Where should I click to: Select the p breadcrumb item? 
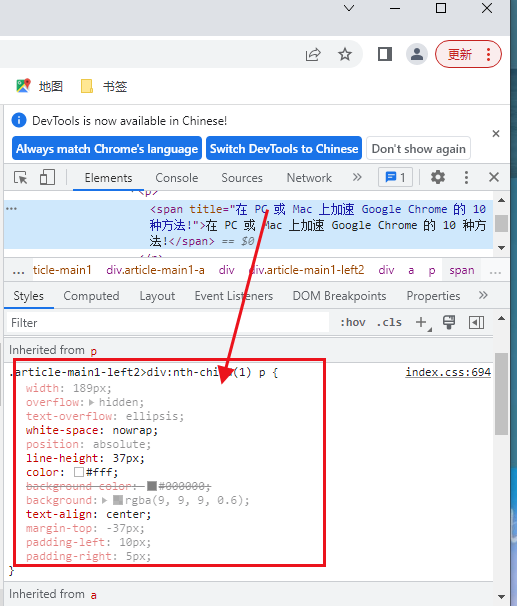[x=432, y=270]
